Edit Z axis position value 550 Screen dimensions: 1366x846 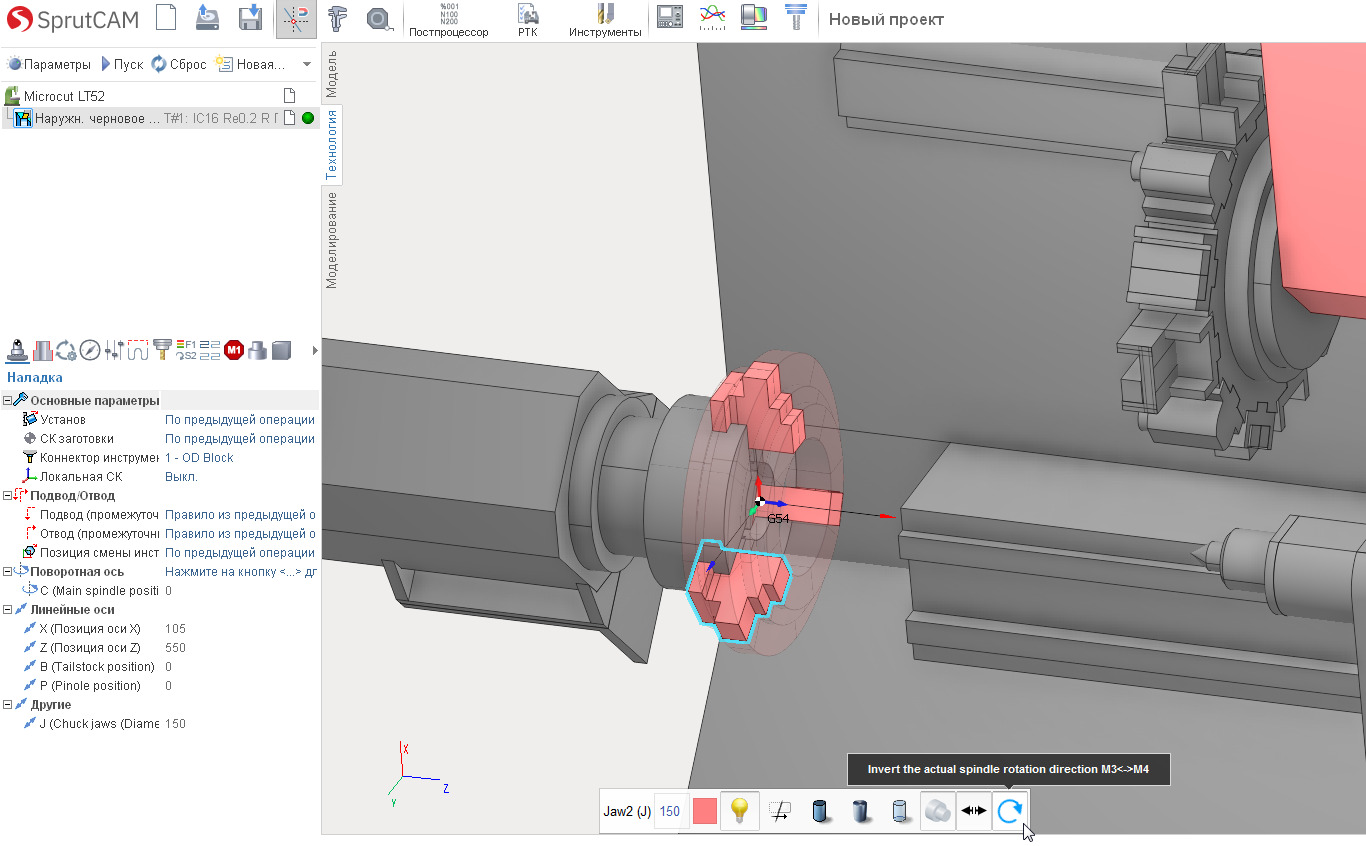(x=240, y=647)
